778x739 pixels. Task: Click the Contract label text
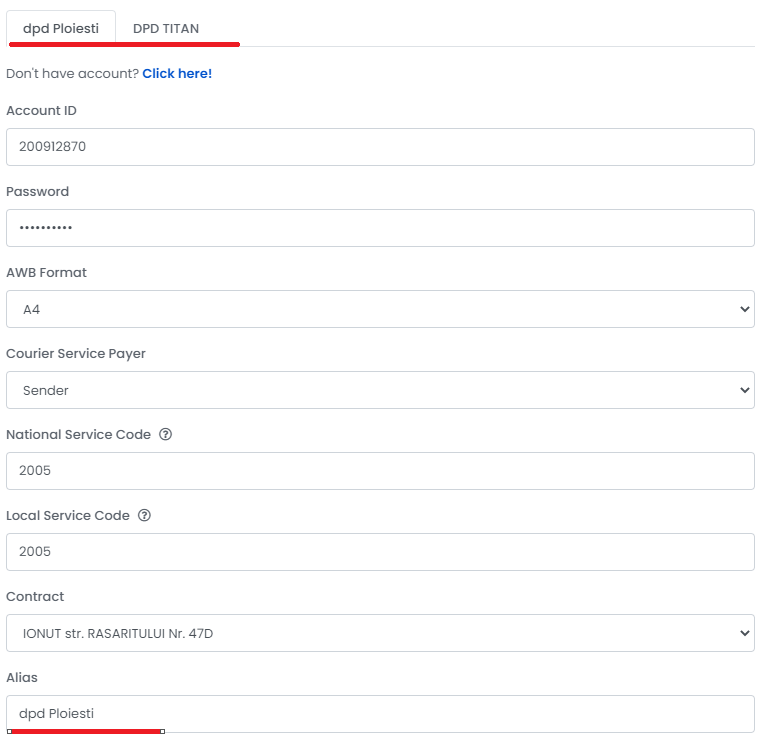35,596
